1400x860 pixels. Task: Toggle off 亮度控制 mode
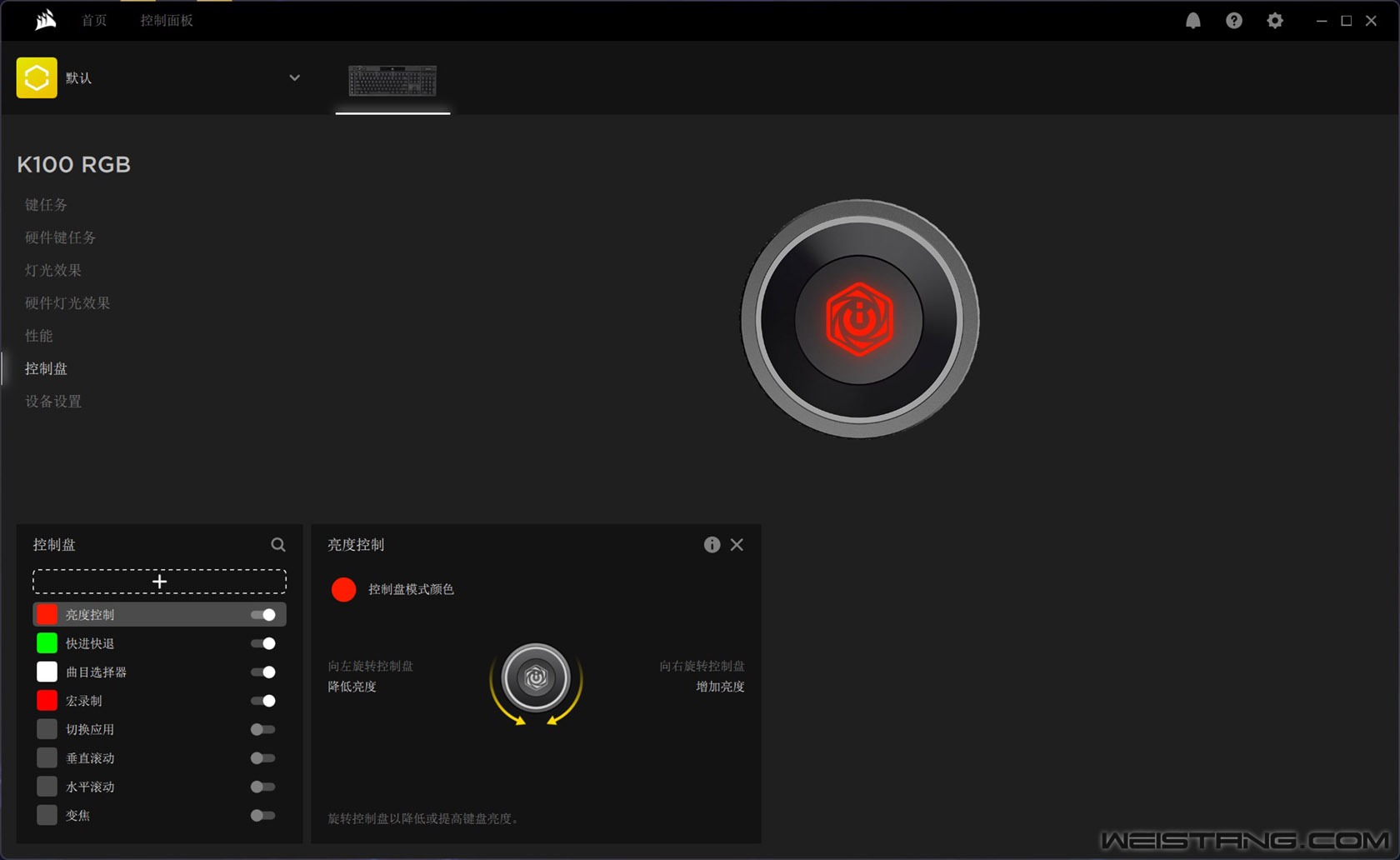coord(263,615)
